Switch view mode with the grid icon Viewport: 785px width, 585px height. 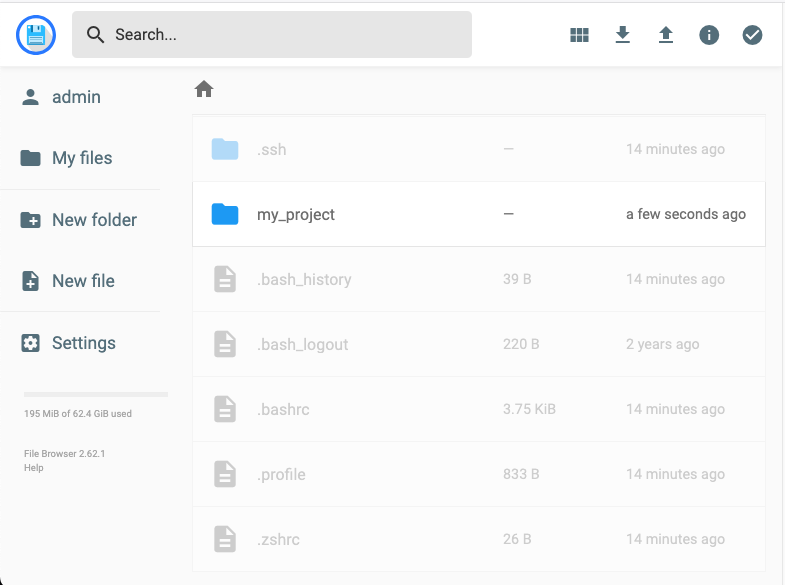click(579, 35)
